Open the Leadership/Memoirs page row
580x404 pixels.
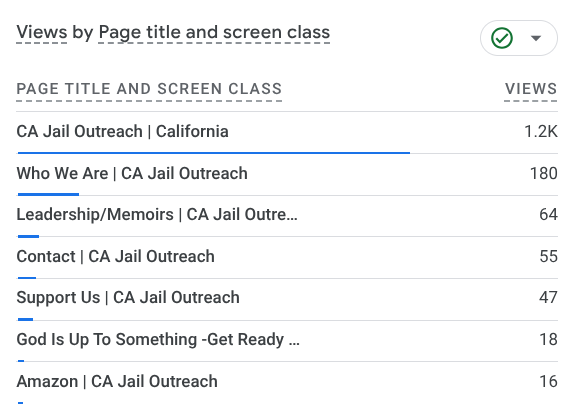click(x=287, y=216)
